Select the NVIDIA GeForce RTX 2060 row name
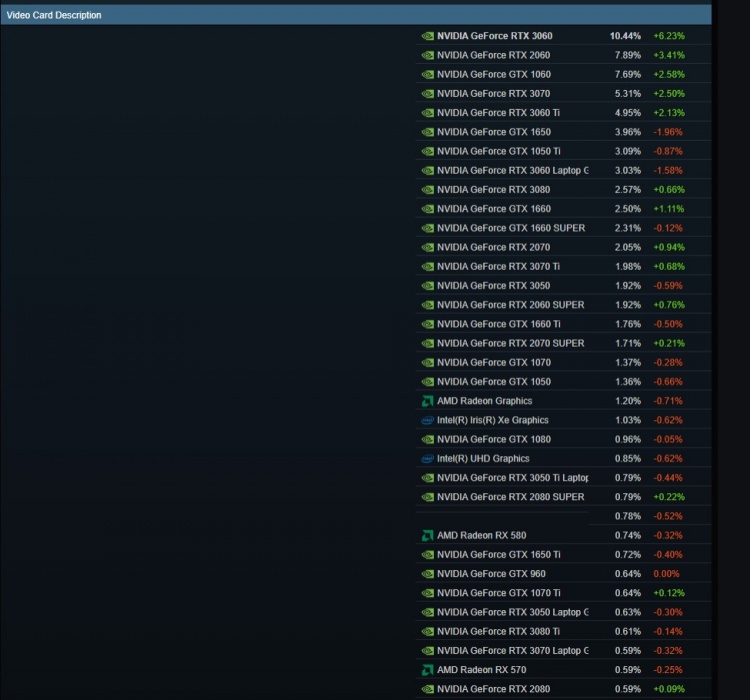Image resolution: width=750 pixels, height=700 pixels. coord(493,55)
